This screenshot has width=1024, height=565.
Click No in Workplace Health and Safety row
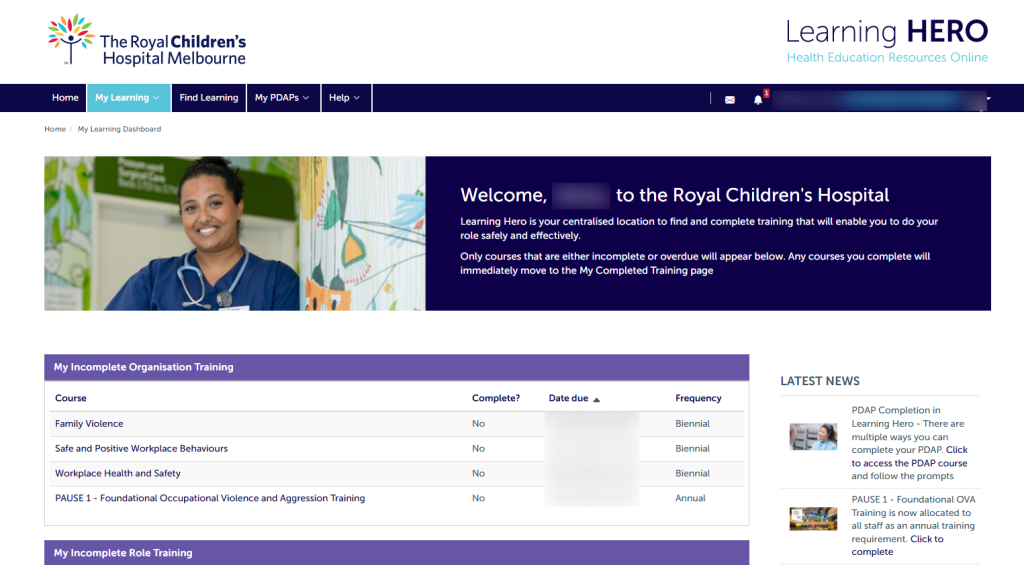coord(478,474)
